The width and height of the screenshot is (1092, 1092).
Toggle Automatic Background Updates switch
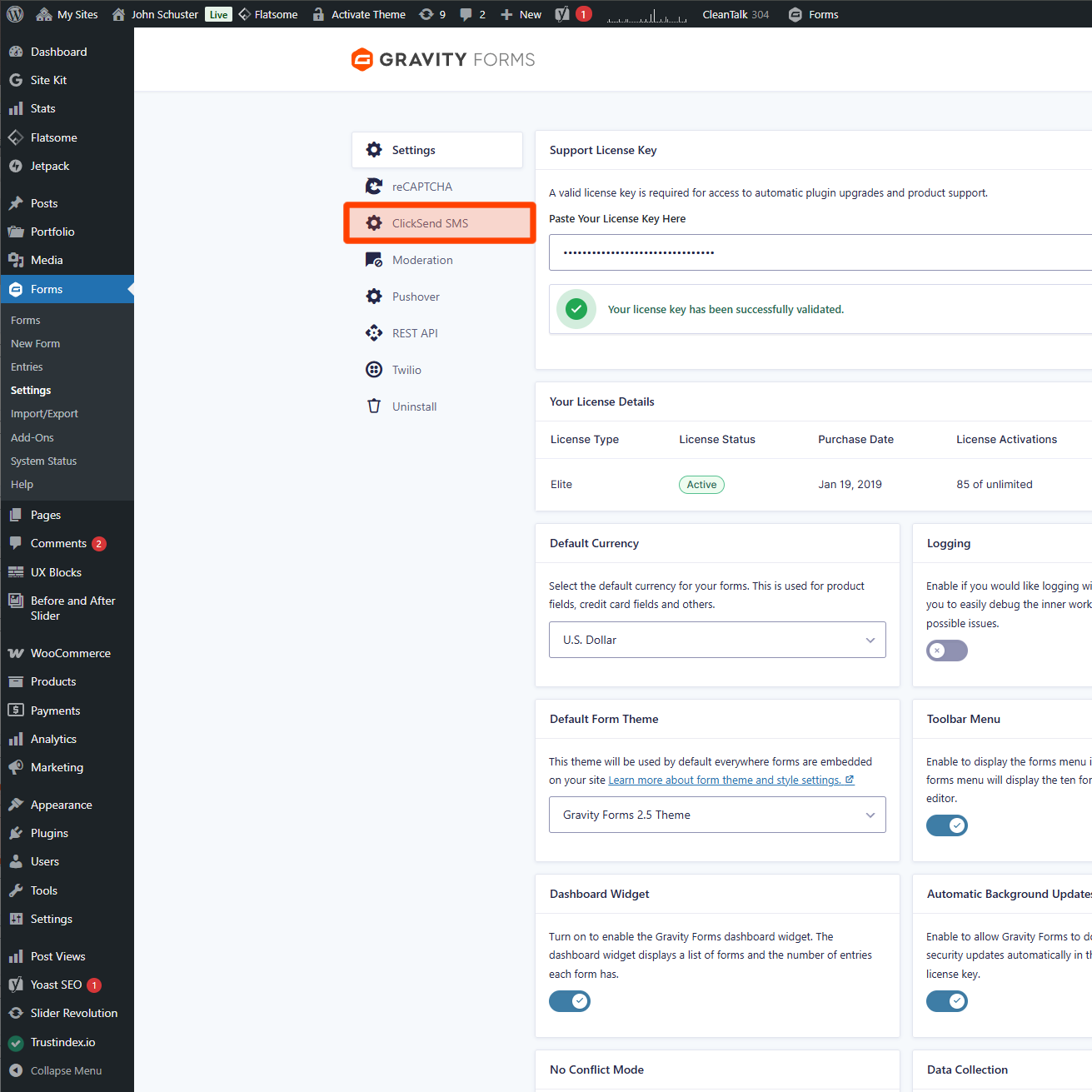point(946,1001)
